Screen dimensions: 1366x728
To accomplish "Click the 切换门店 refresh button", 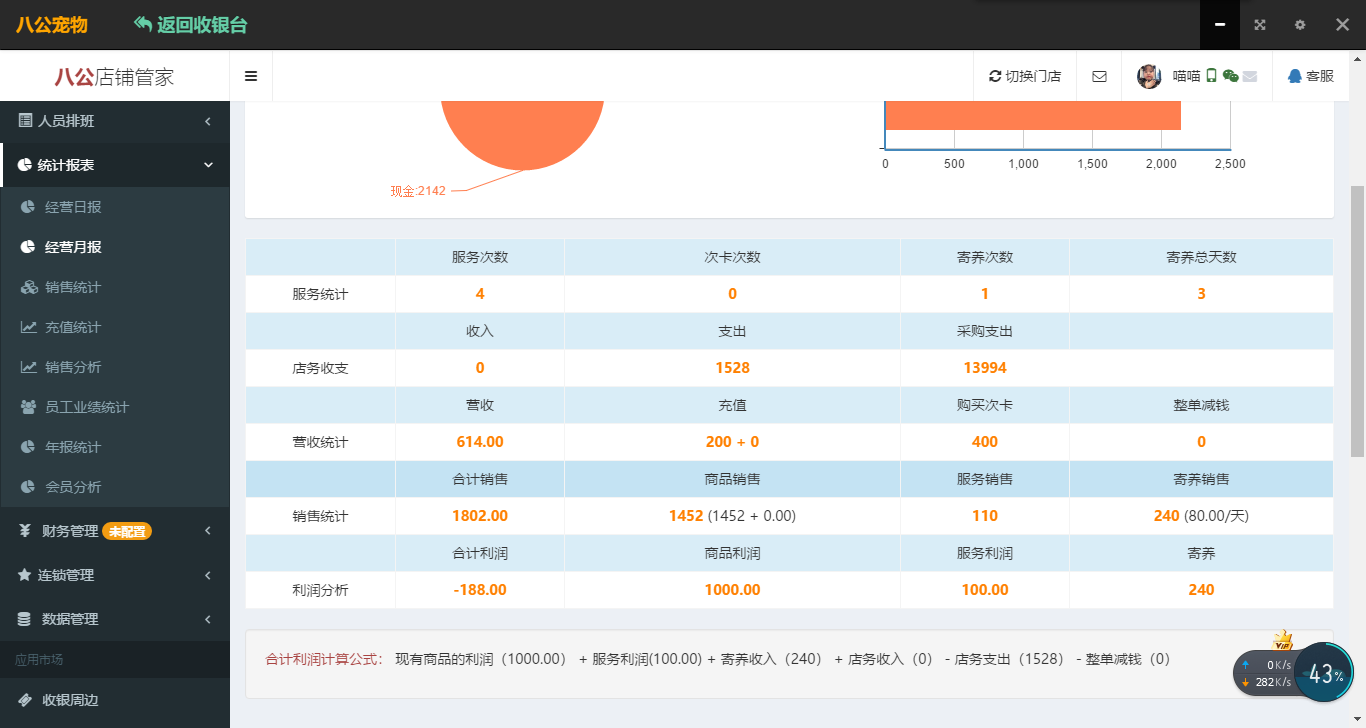I will tap(1025, 76).
